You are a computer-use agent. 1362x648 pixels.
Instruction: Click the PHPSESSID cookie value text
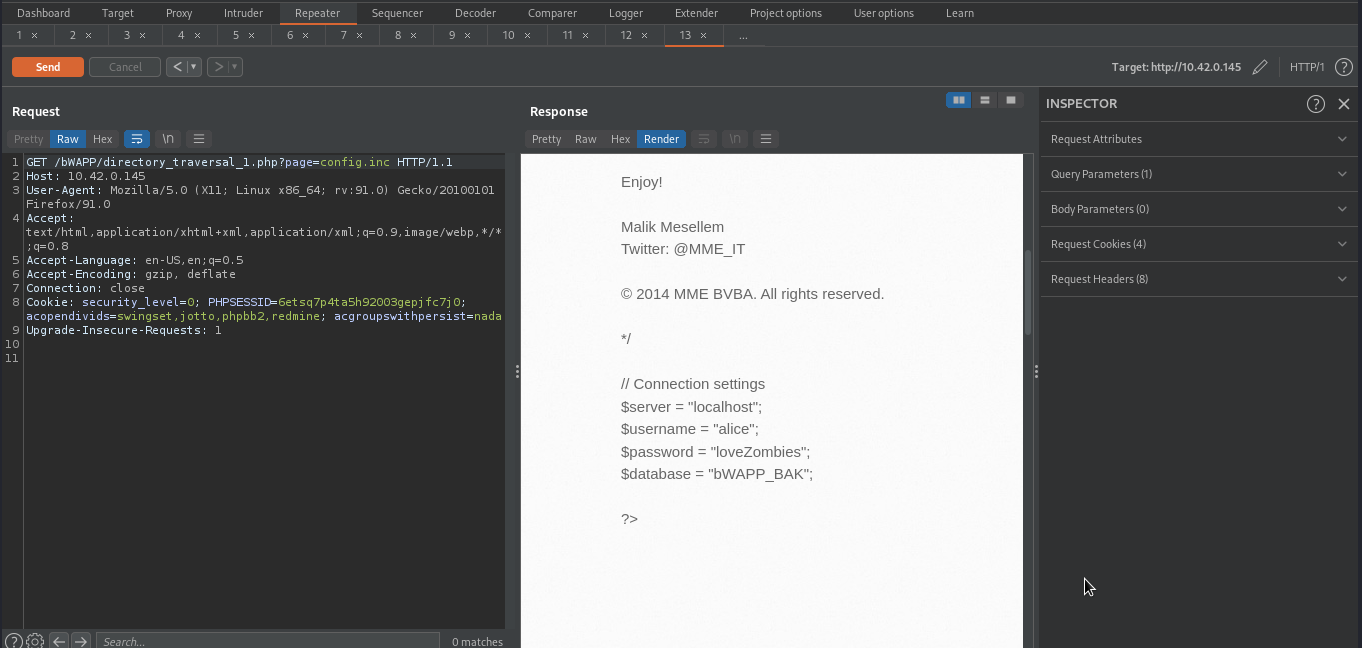370,302
